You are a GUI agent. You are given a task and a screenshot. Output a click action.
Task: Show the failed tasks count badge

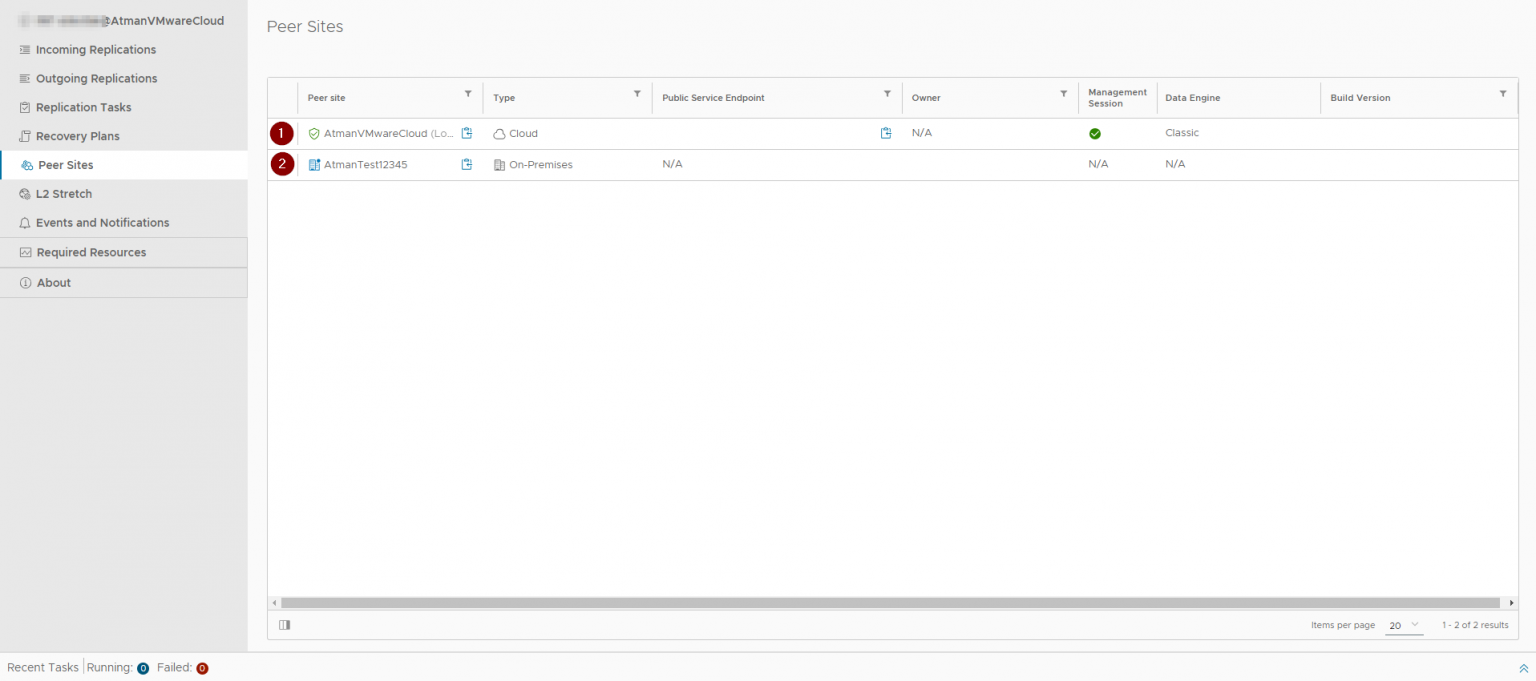click(x=202, y=668)
